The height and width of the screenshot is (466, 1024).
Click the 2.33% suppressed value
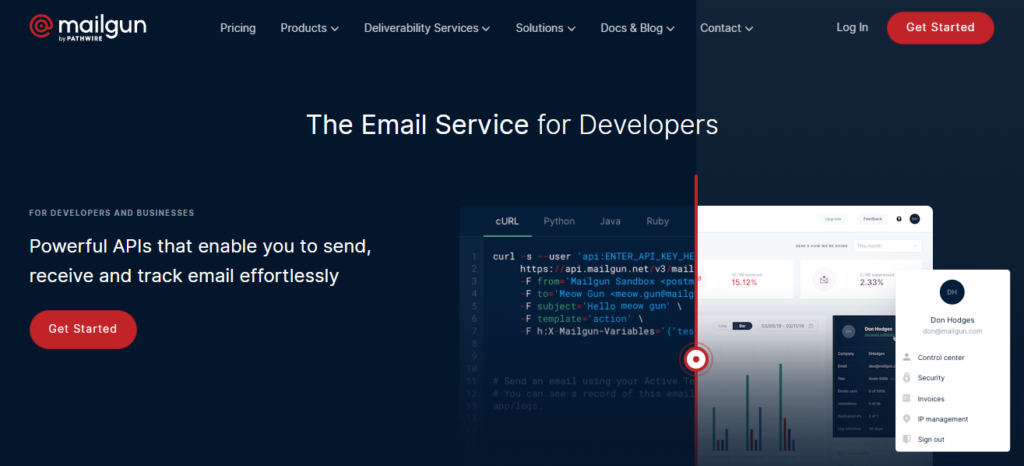pyautogui.click(x=872, y=283)
